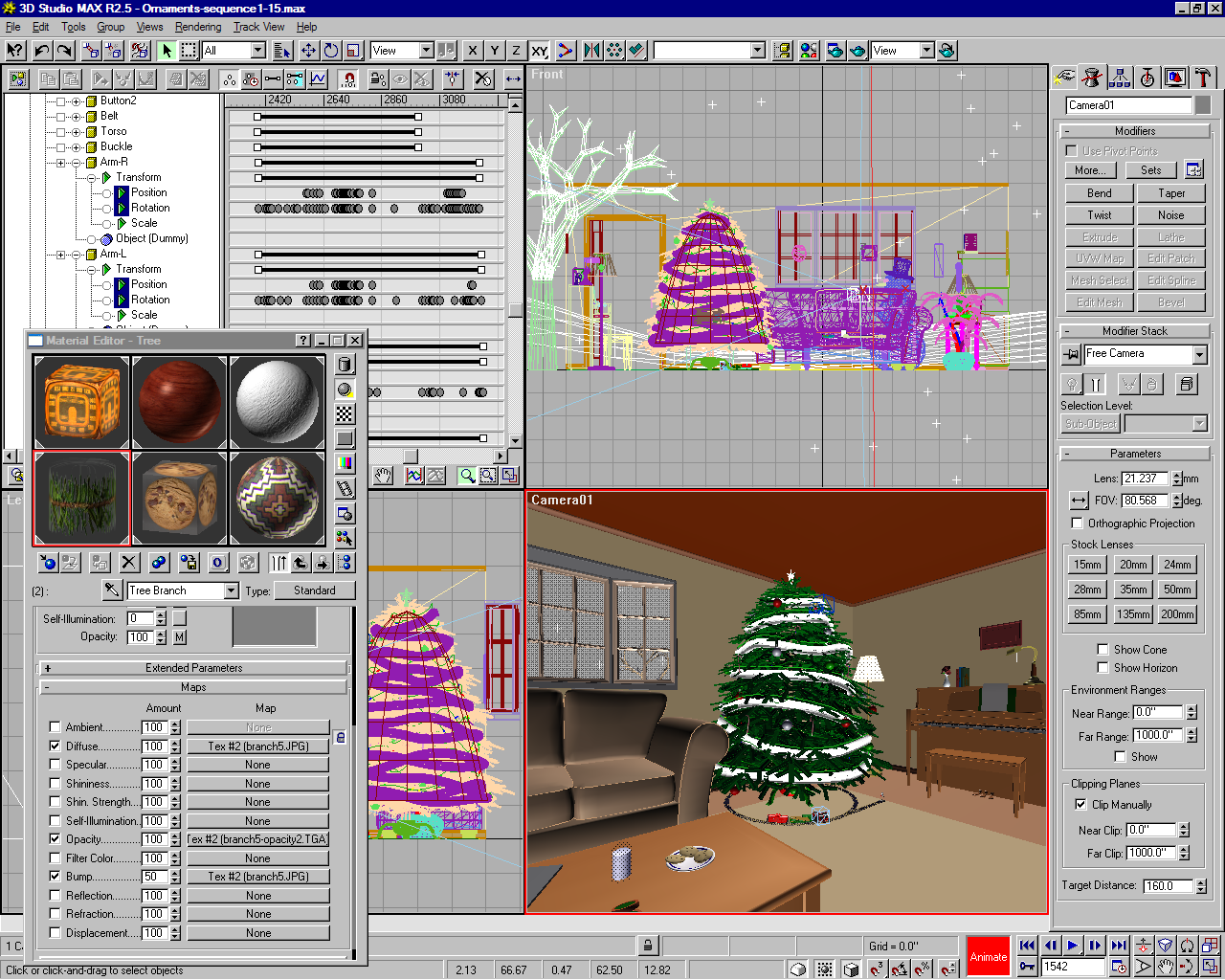The height and width of the screenshot is (980, 1225).
Task: Activate the Select Object arrow tool
Action: pyautogui.click(x=167, y=51)
